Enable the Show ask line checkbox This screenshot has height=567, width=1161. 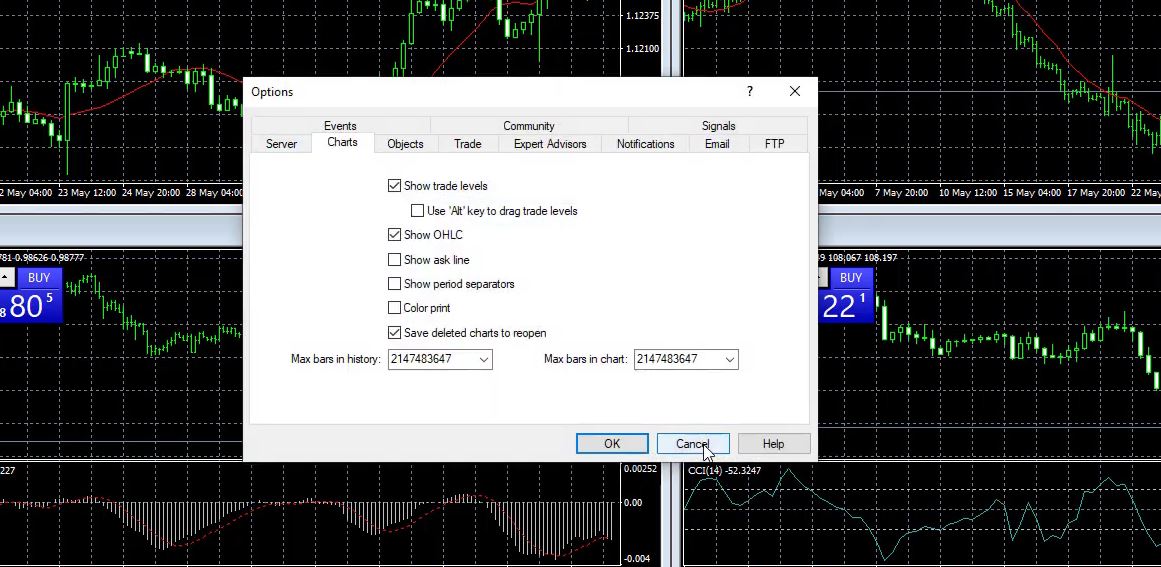click(395, 260)
